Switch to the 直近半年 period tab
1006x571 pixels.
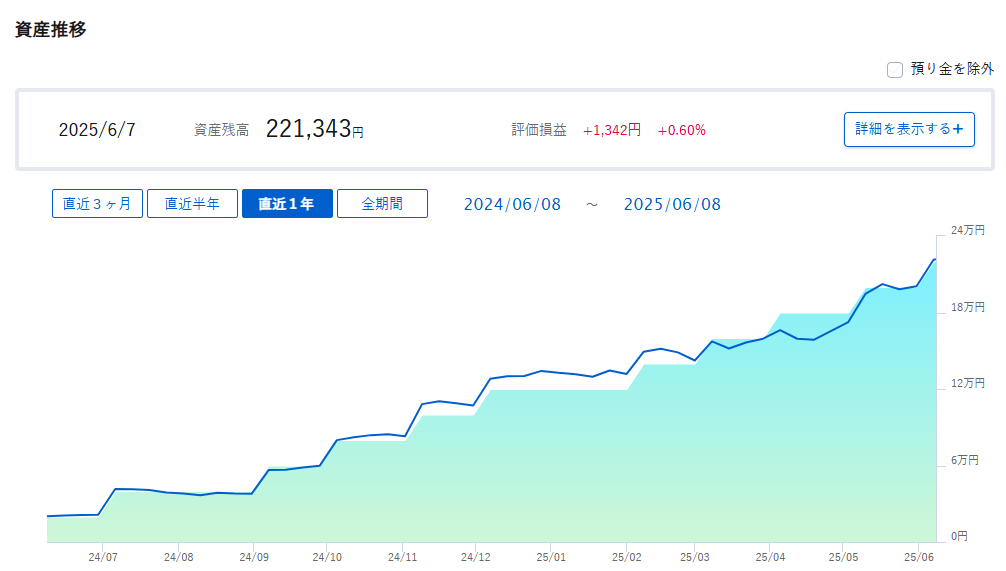pyautogui.click(x=192, y=204)
